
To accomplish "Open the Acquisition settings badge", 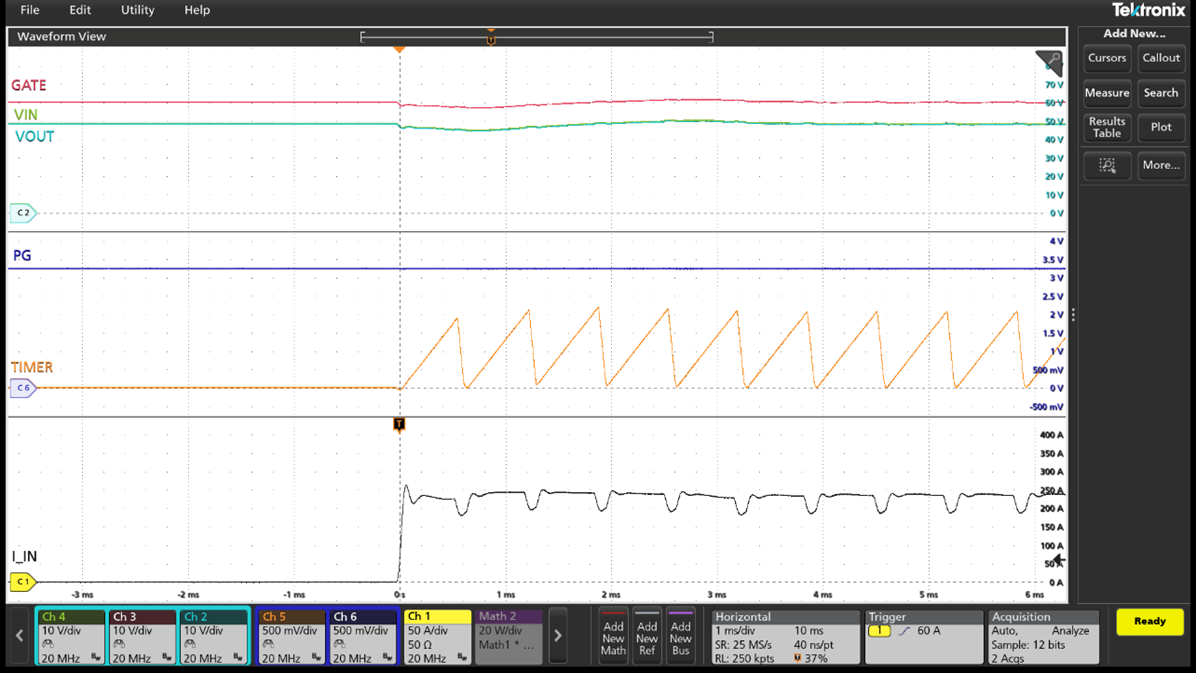I will 1043,636.
